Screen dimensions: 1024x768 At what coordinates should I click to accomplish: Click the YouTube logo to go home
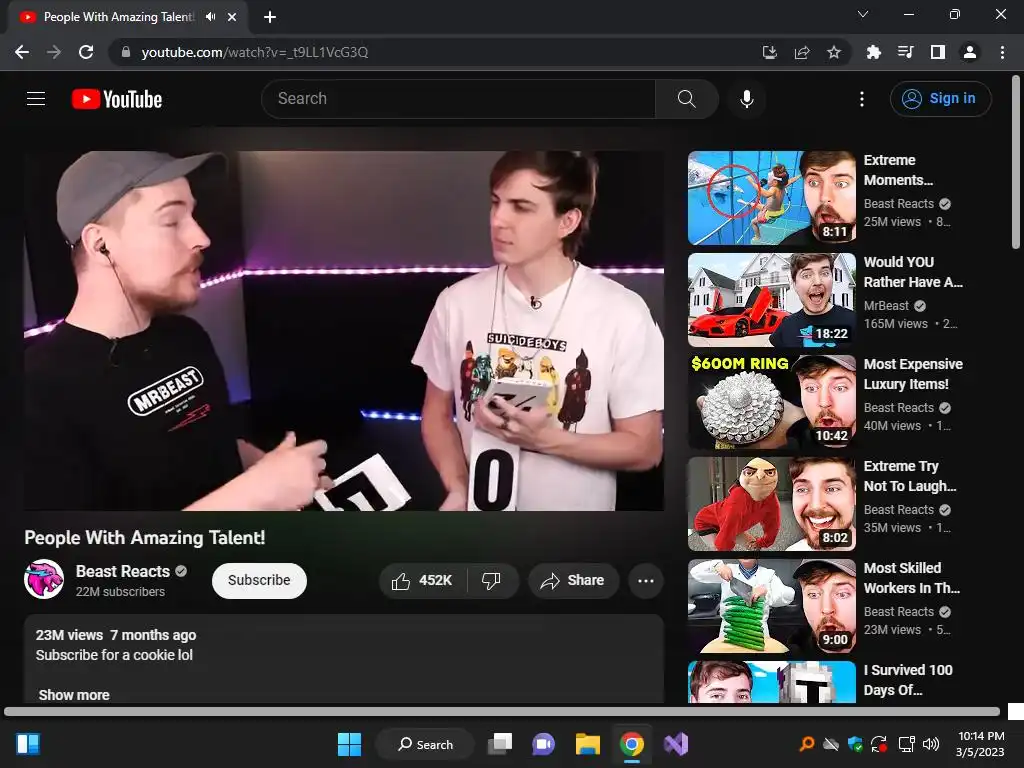[117, 99]
